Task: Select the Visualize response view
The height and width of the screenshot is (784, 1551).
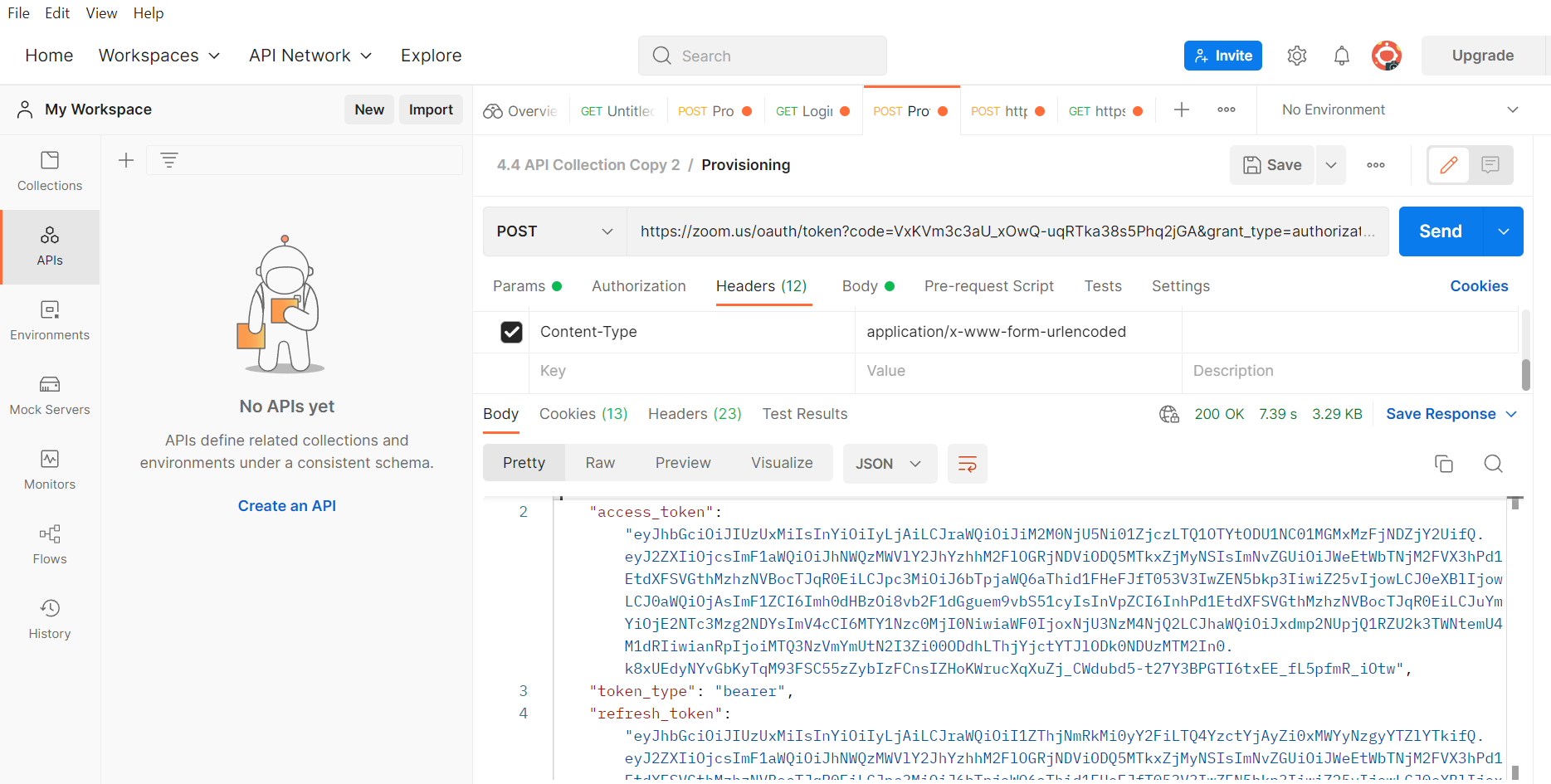Action: point(782,463)
